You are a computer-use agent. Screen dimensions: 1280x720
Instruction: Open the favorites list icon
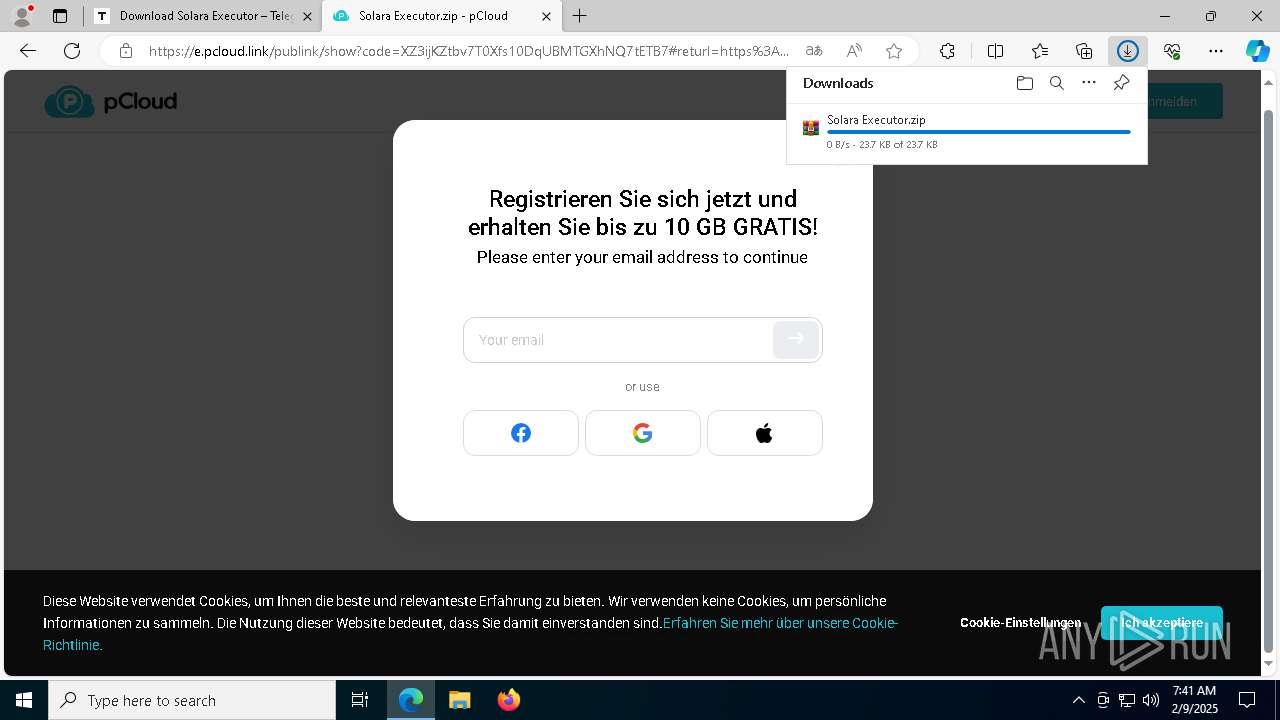point(1040,51)
